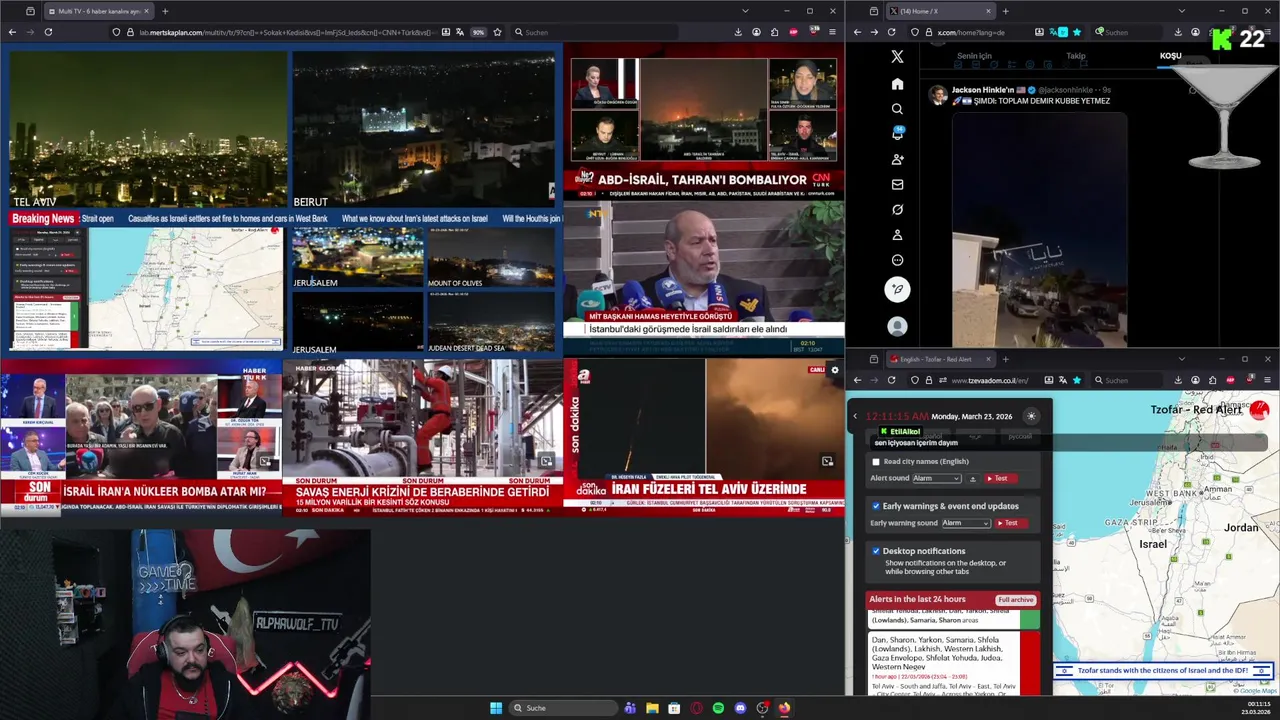
Task: Open new tab in Multi TV window
Action: click(x=165, y=11)
